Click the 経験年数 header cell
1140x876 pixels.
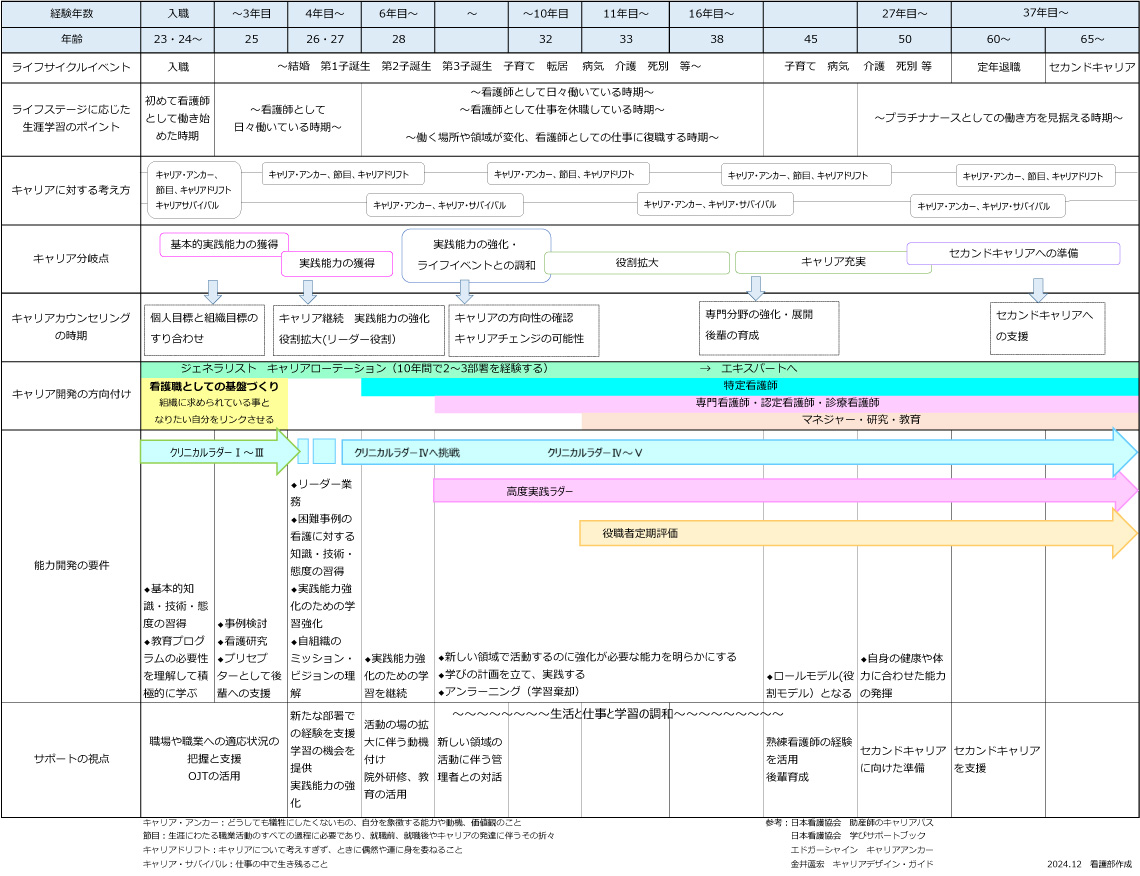71,14
